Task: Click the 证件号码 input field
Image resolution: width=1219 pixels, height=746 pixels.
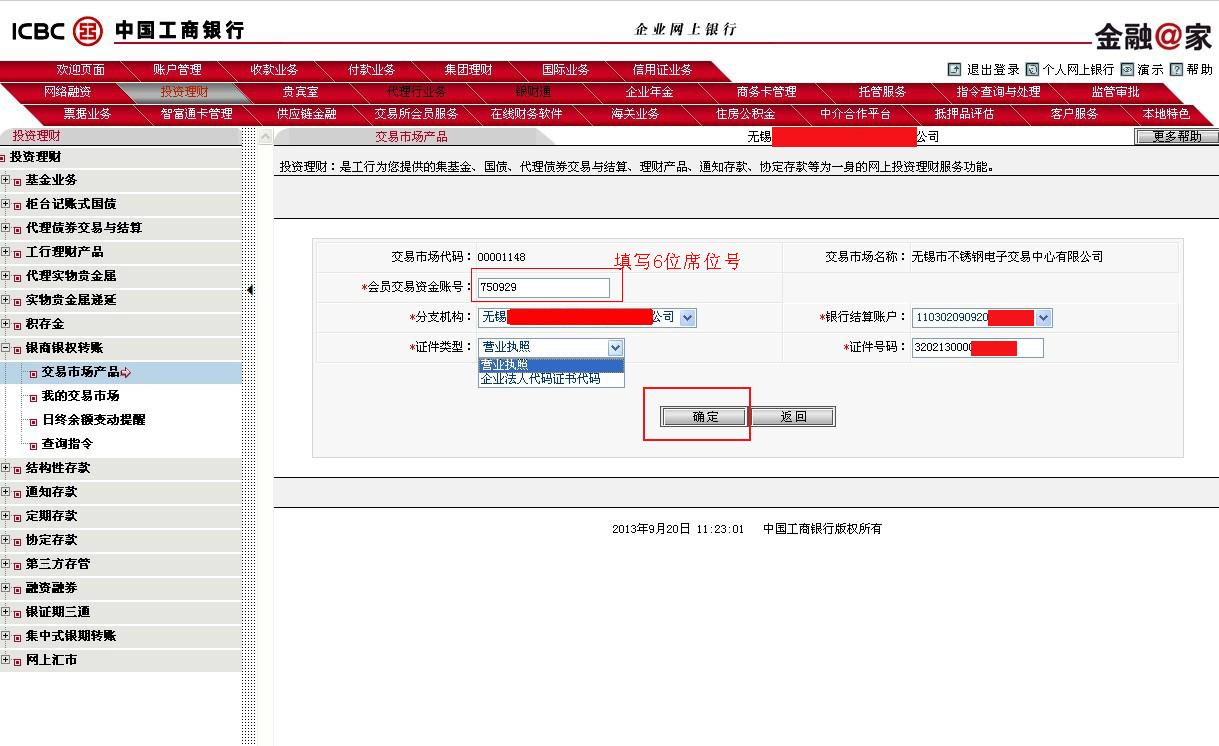Action: pos(977,348)
